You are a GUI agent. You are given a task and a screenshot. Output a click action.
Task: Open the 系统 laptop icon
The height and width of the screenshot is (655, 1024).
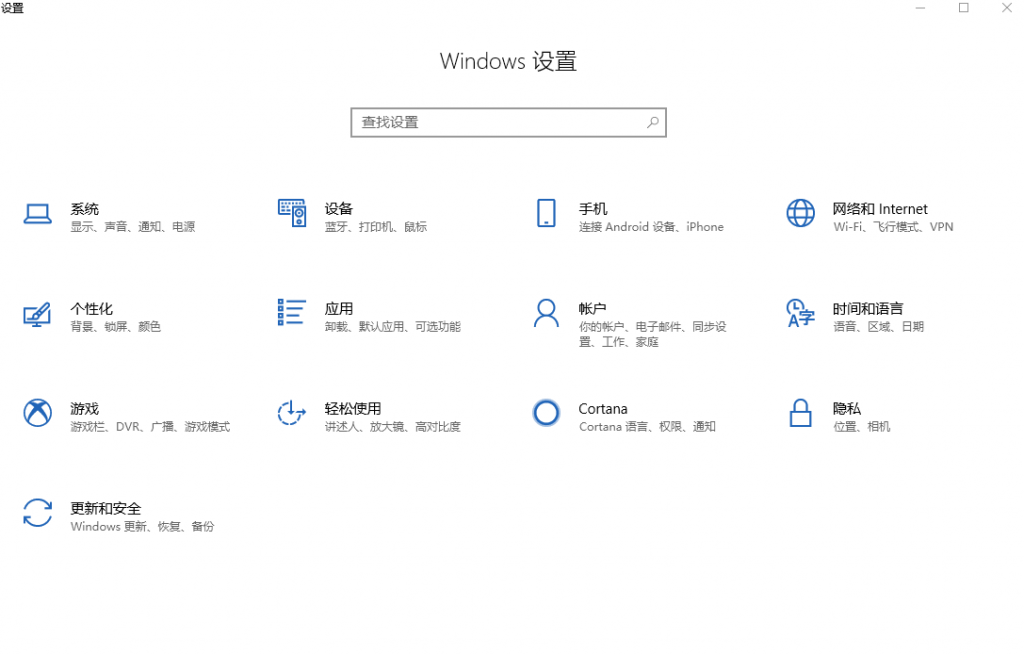coord(37,214)
